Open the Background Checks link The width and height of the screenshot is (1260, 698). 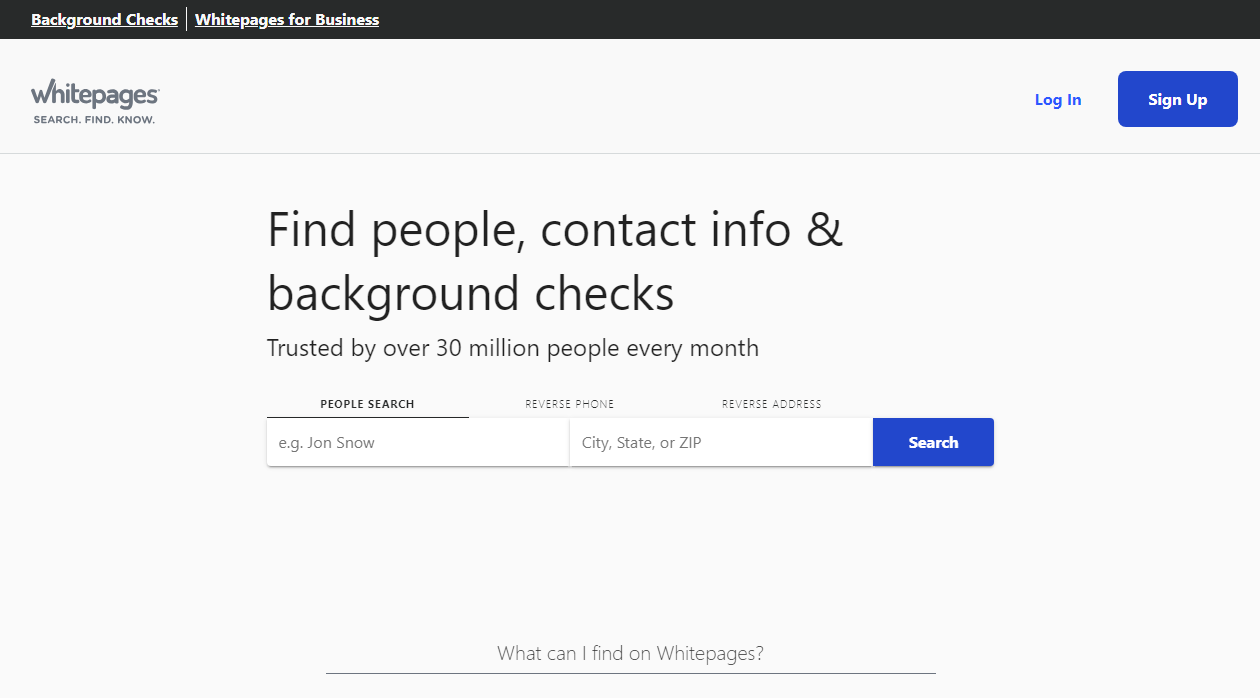[x=105, y=19]
